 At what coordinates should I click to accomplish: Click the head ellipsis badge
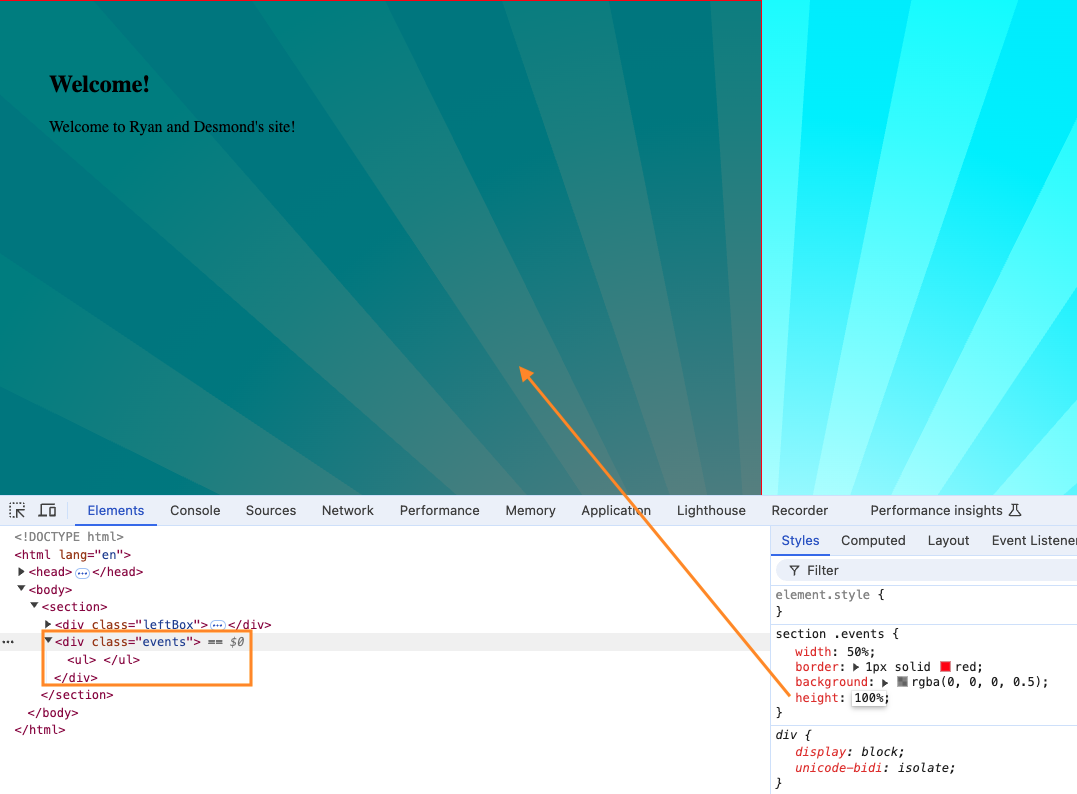pyautogui.click(x=82, y=572)
